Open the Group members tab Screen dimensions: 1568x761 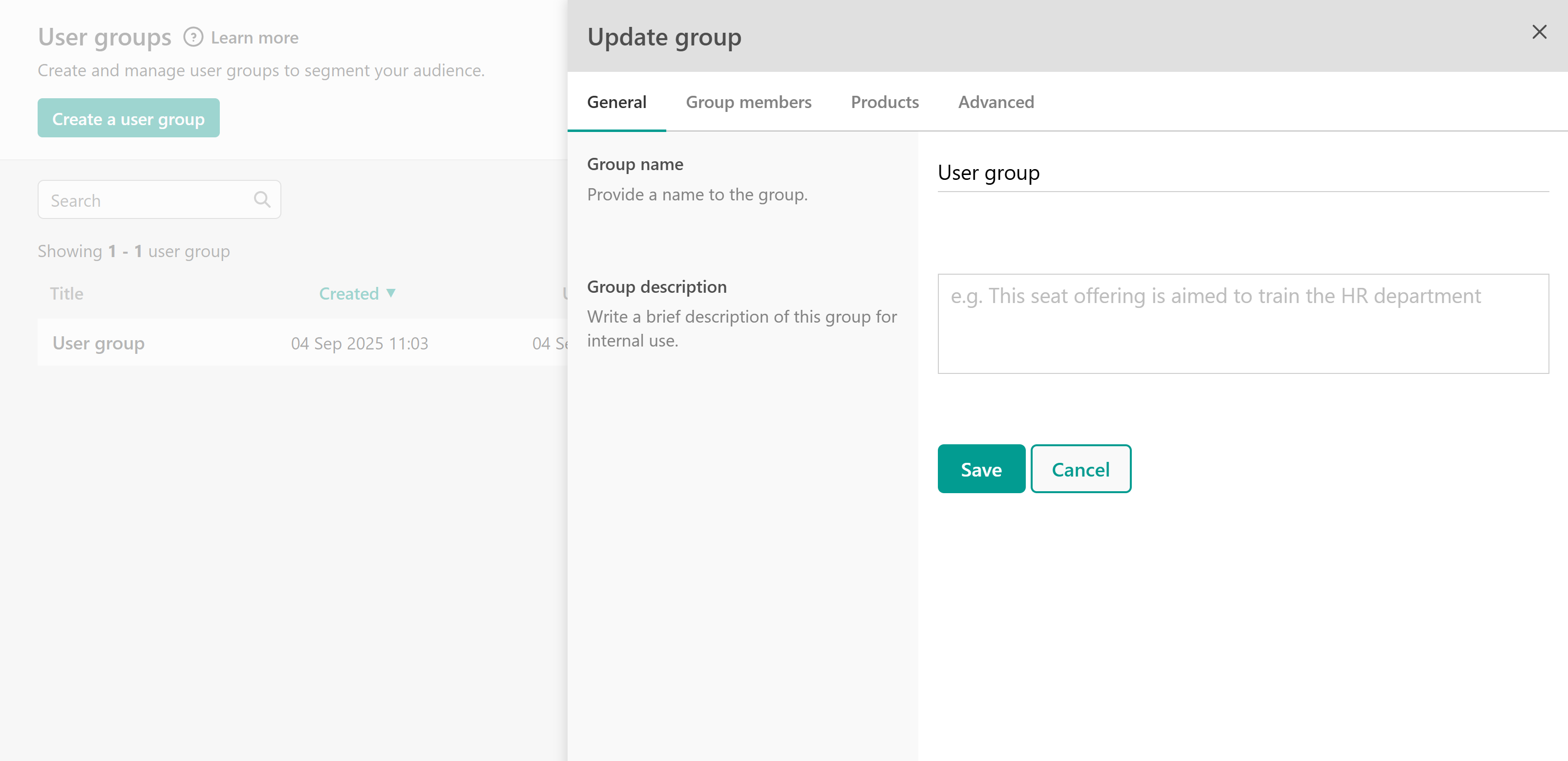coord(748,102)
